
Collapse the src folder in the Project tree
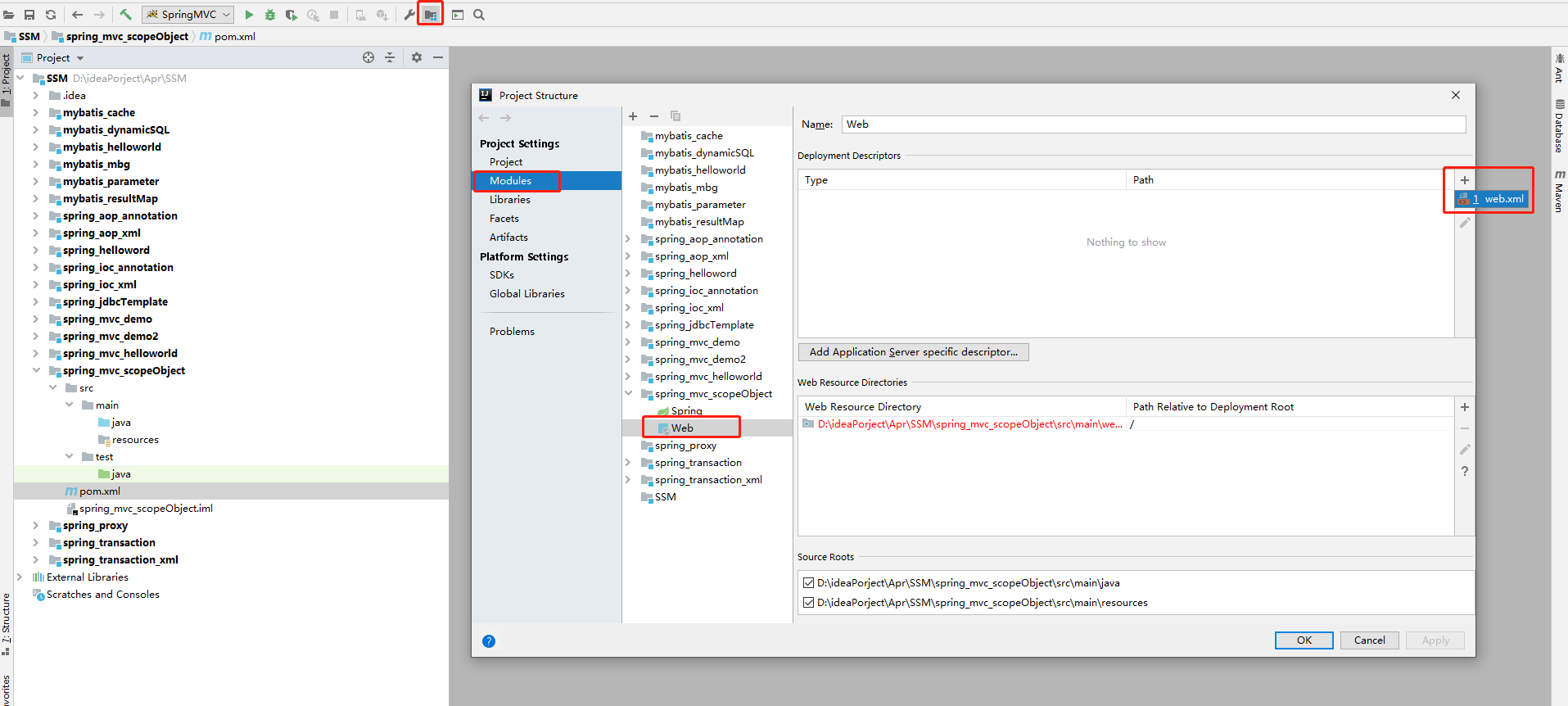pyautogui.click(x=52, y=388)
